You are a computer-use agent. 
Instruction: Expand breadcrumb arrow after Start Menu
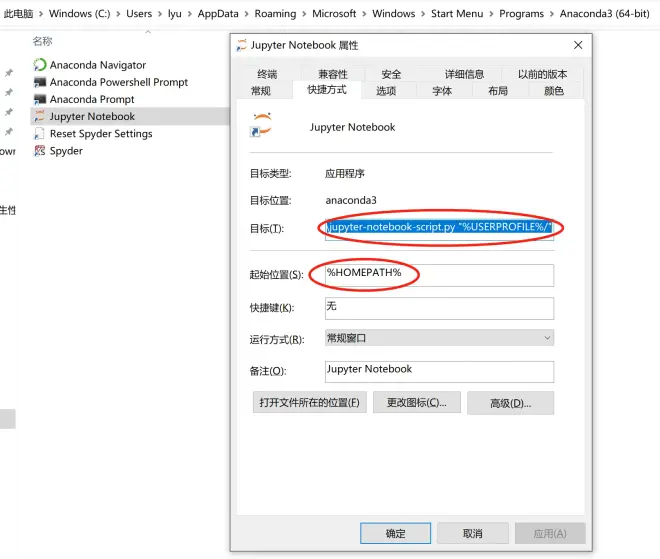coord(490,14)
